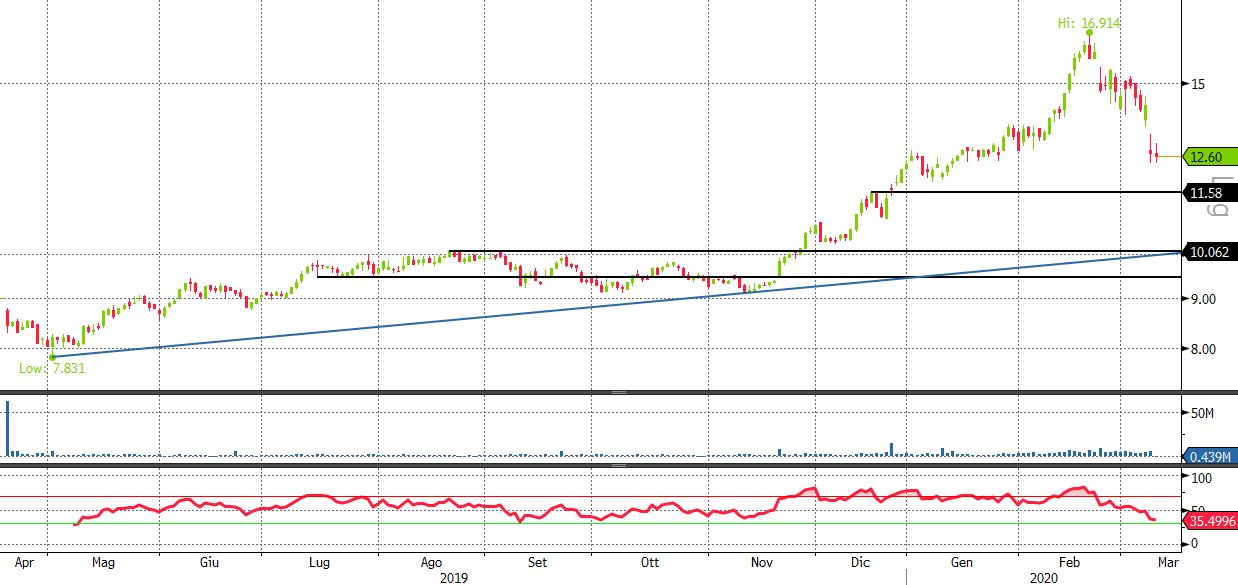Select the 0.439M volume value label
This screenshot has height=585, width=1238.
pyautogui.click(x=1210, y=457)
